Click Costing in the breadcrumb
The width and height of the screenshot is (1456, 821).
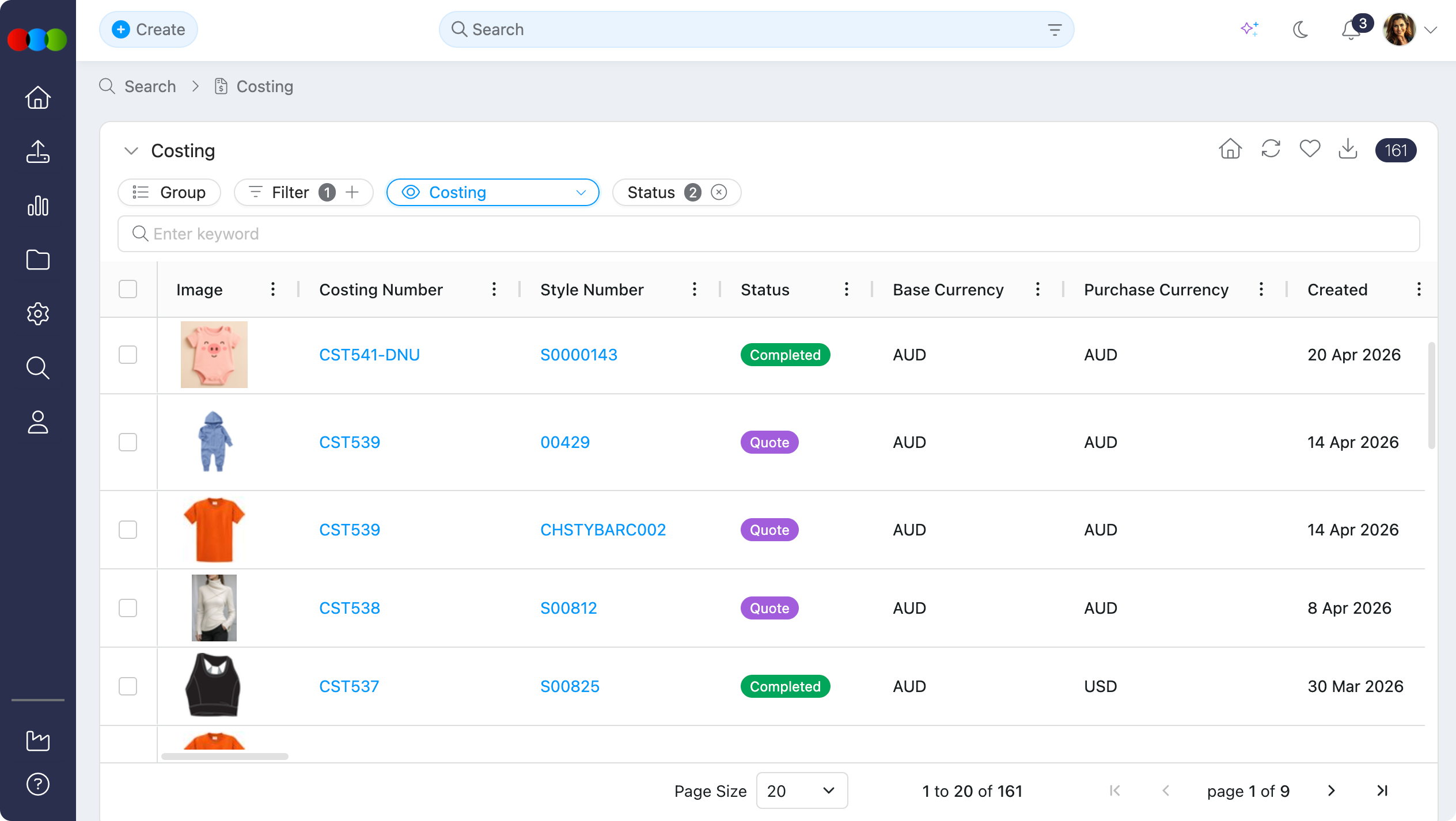[265, 86]
